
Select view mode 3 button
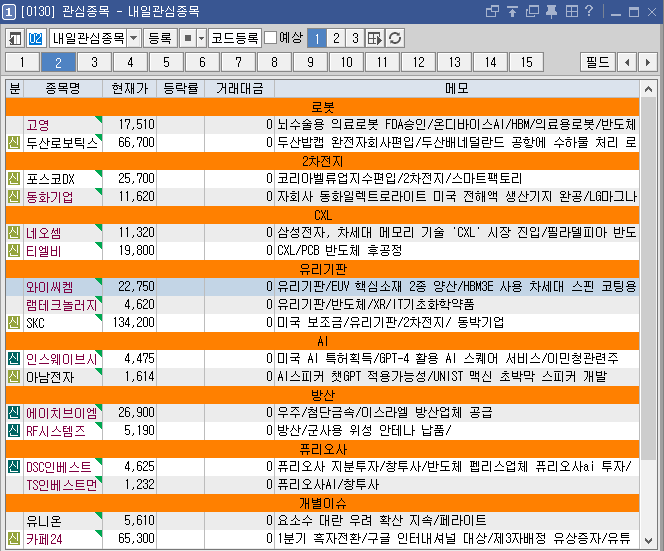pyautogui.click(x=355, y=39)
